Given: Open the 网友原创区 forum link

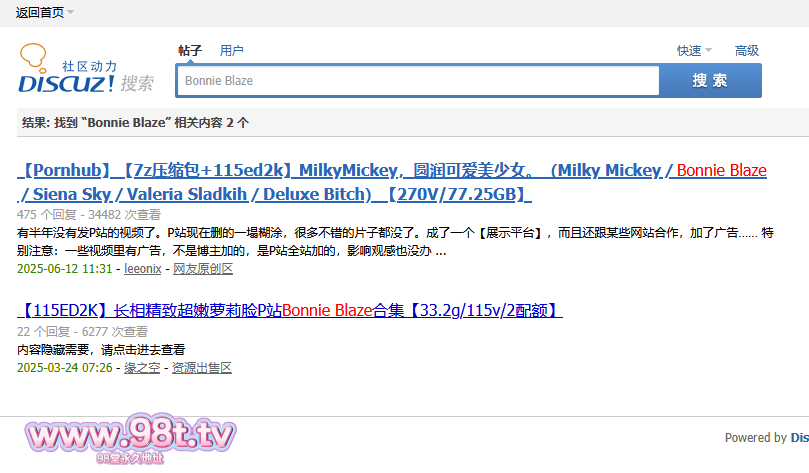Looking at the screenshot, I should coord(203,269).
